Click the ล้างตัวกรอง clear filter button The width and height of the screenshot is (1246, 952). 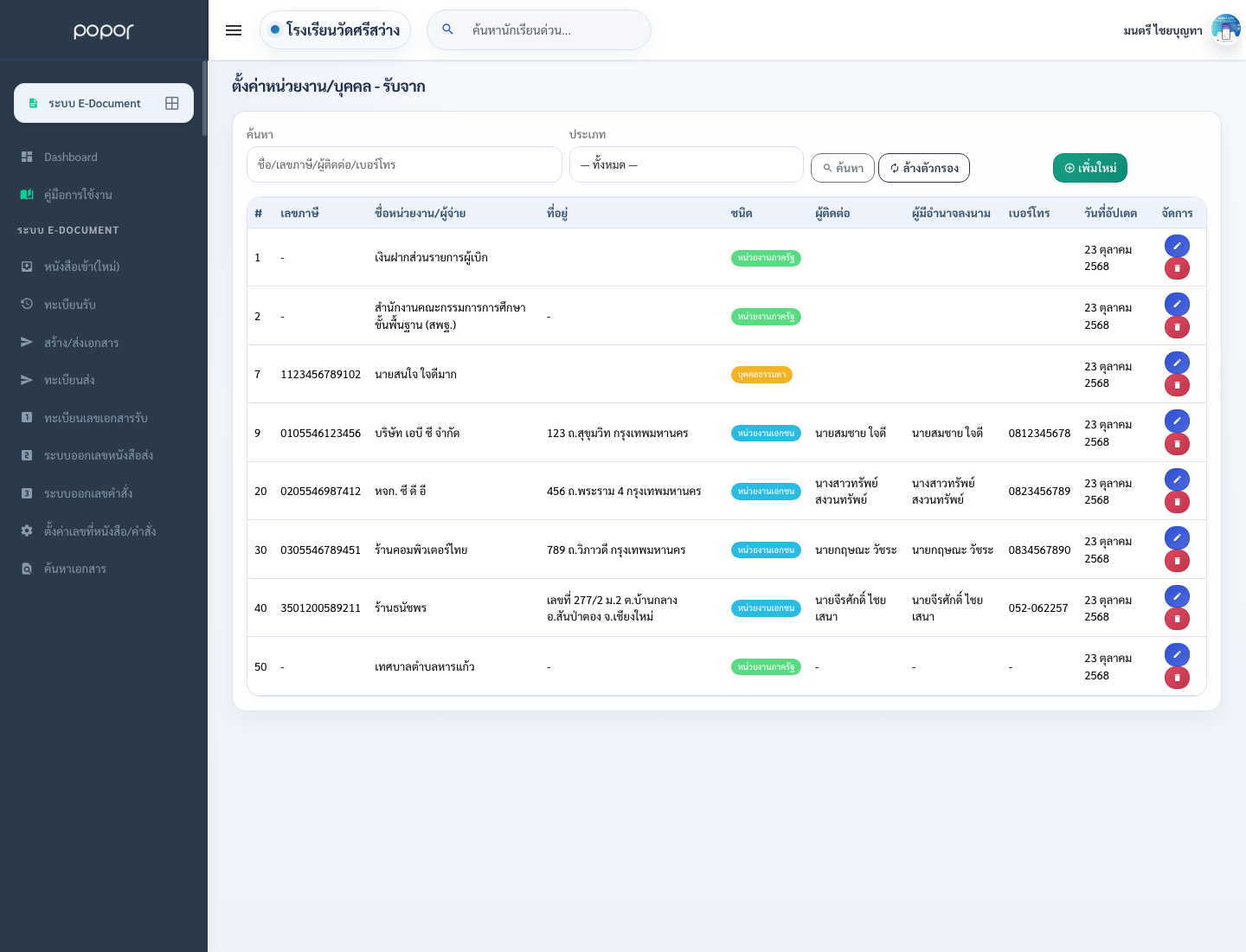[924, 168]
